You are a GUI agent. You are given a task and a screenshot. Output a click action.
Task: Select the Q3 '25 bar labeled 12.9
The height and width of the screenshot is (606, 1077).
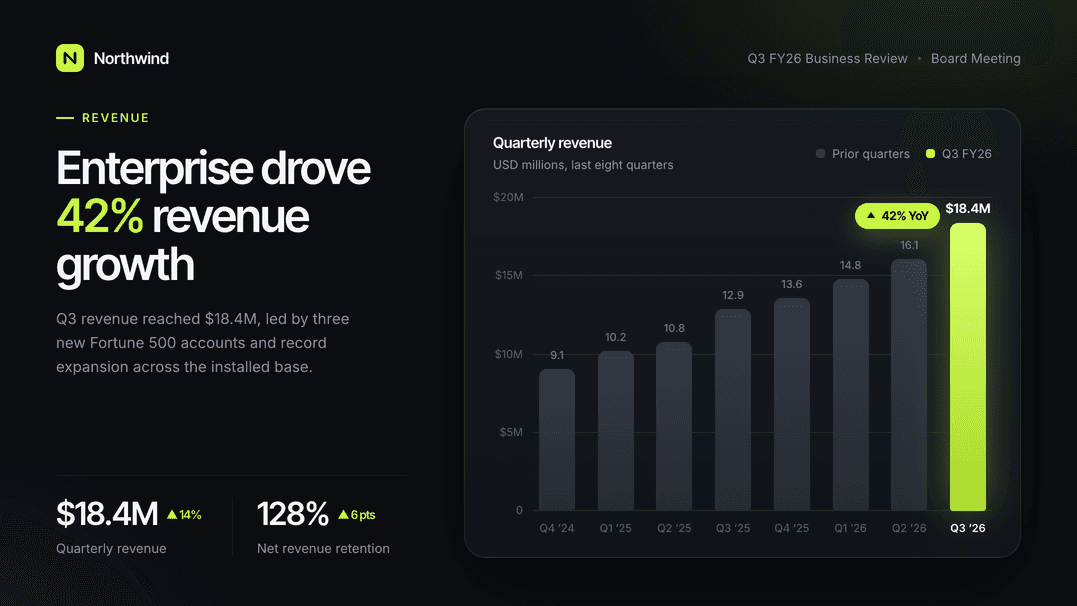(733, 410)
